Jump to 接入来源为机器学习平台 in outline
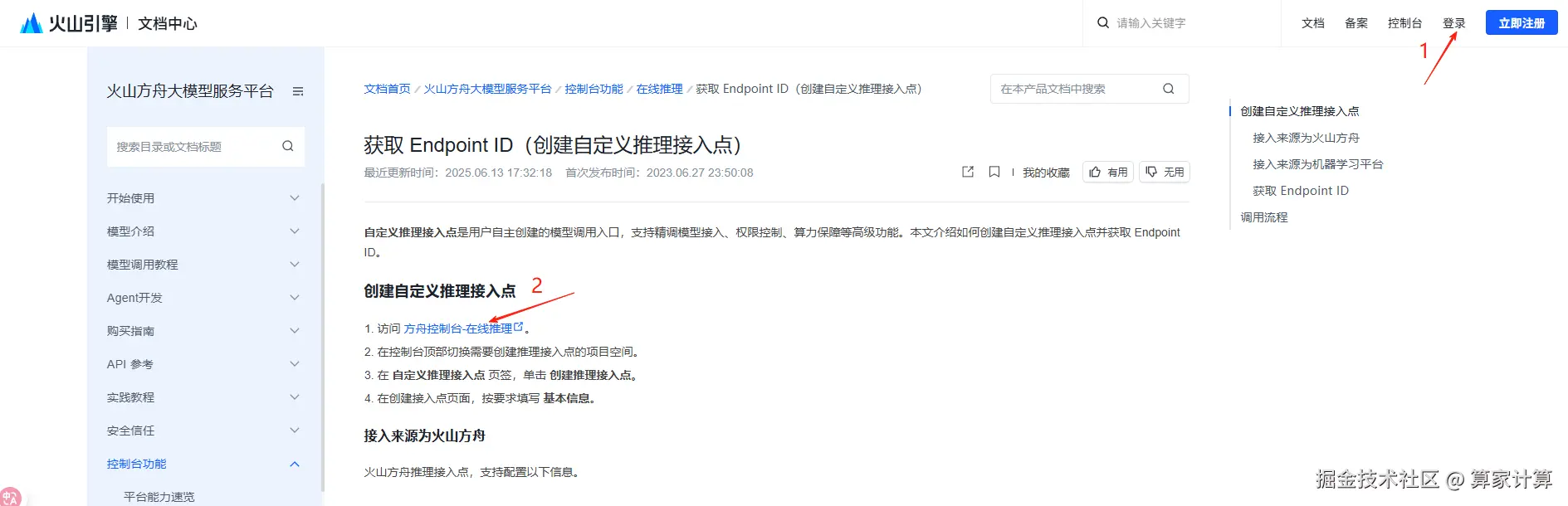Viewport: 1568px width, 506px height. [1317, 164]
